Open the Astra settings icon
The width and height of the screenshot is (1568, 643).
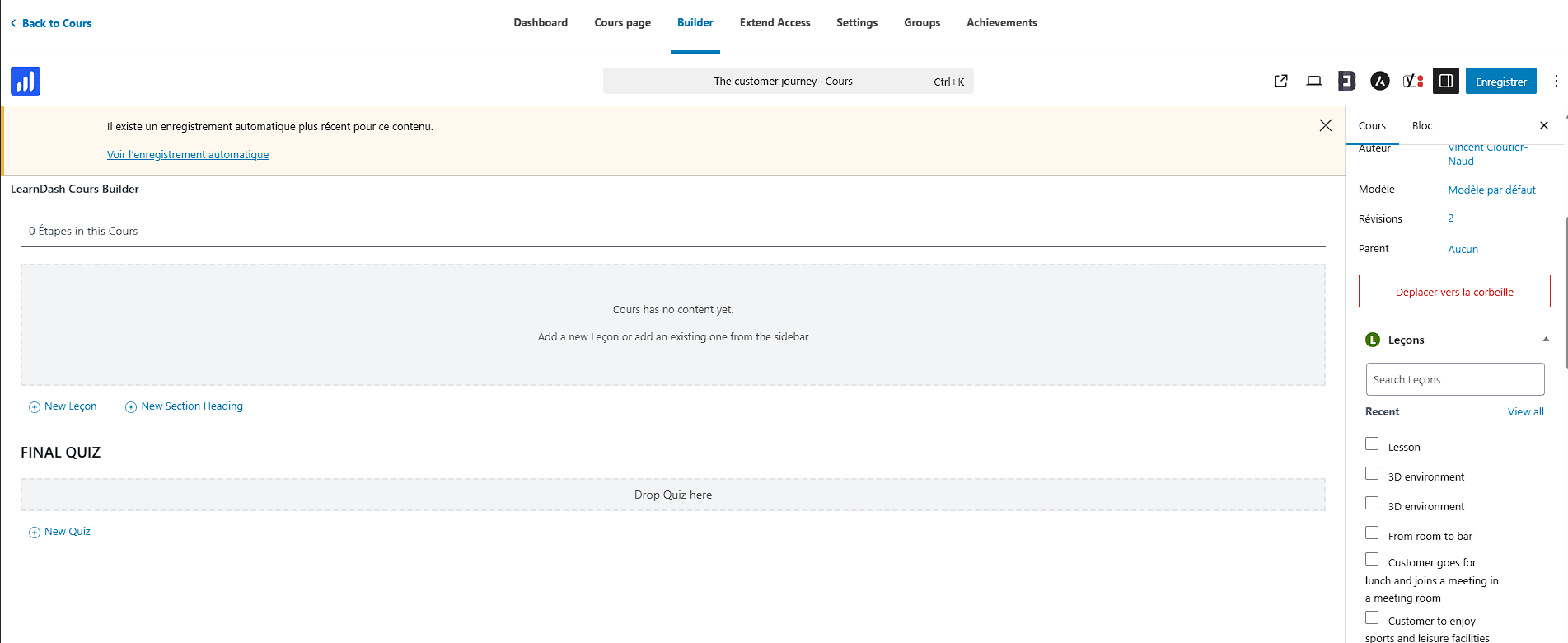[1380, 81]
